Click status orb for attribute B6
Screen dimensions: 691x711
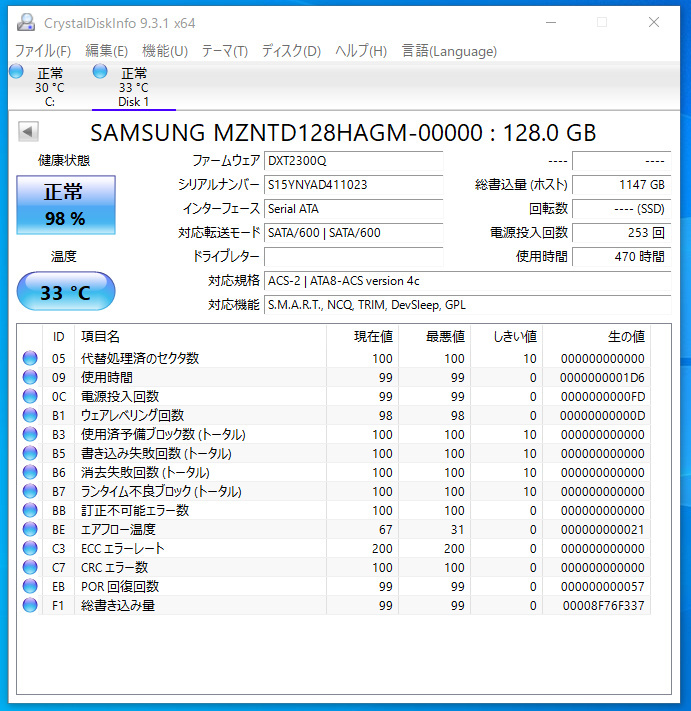tap(30, 472)
